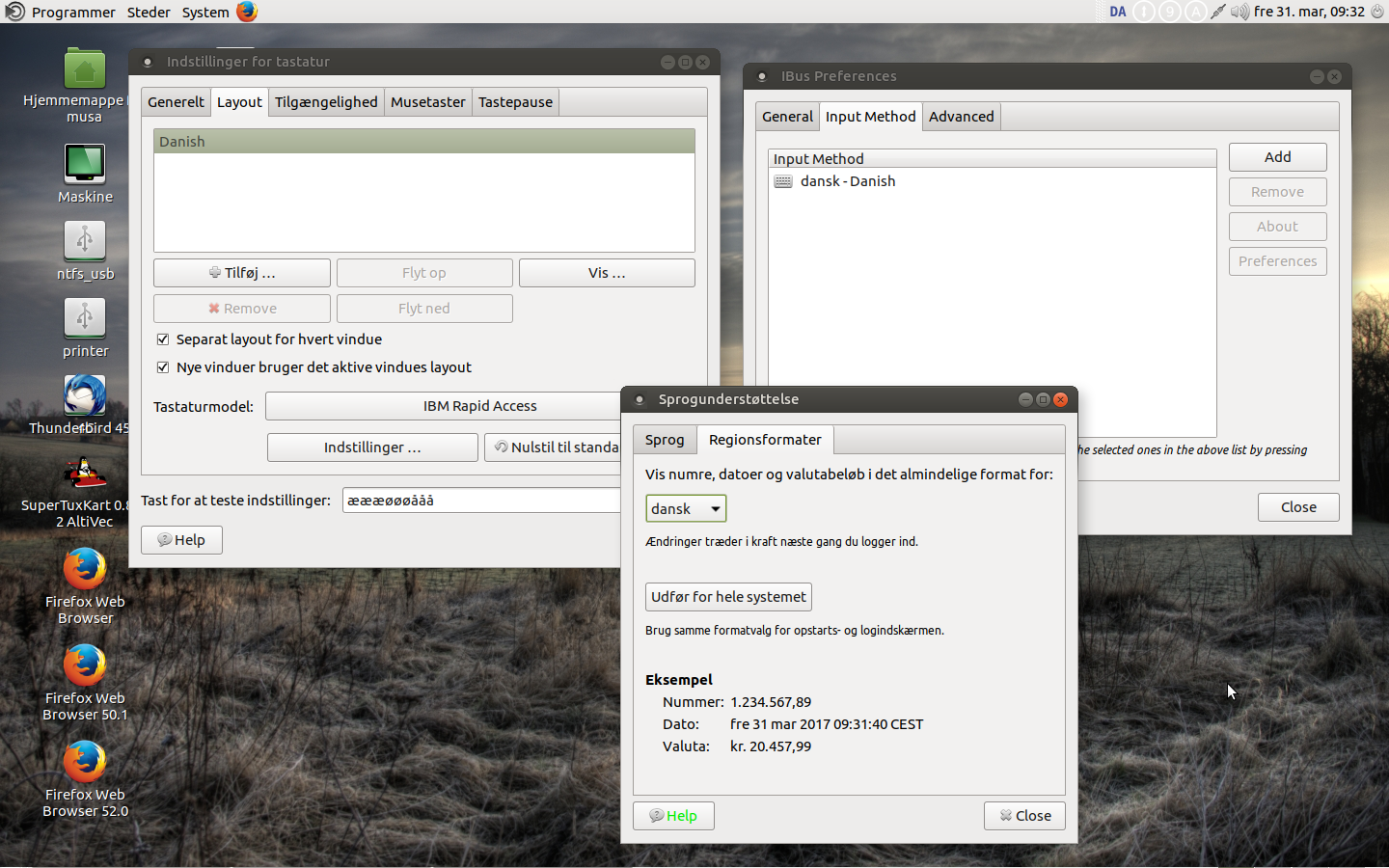Launch SuperTuxKart from the desktop icon

[85, 474]
